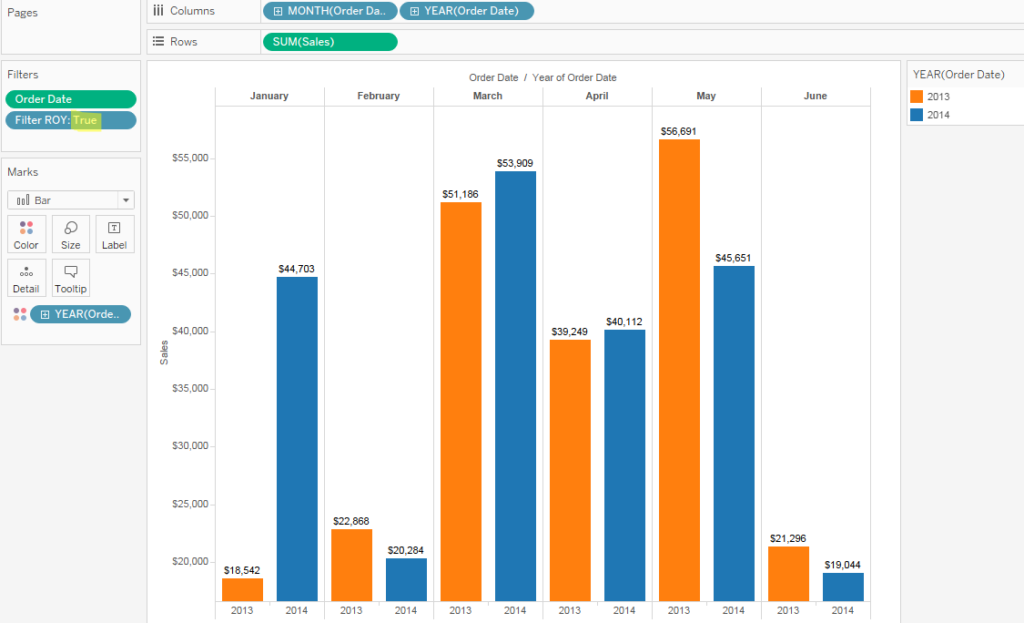Select the March 2014 bar labeled $53,909
The image size is (1024, 623).
[x=515, y=386]
